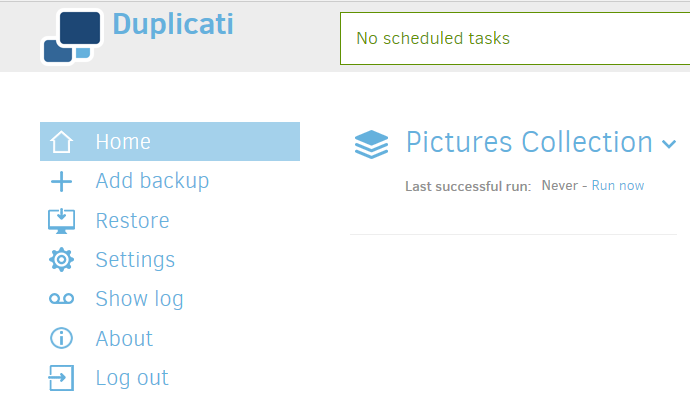Select the Home menu label

point(123,142)
